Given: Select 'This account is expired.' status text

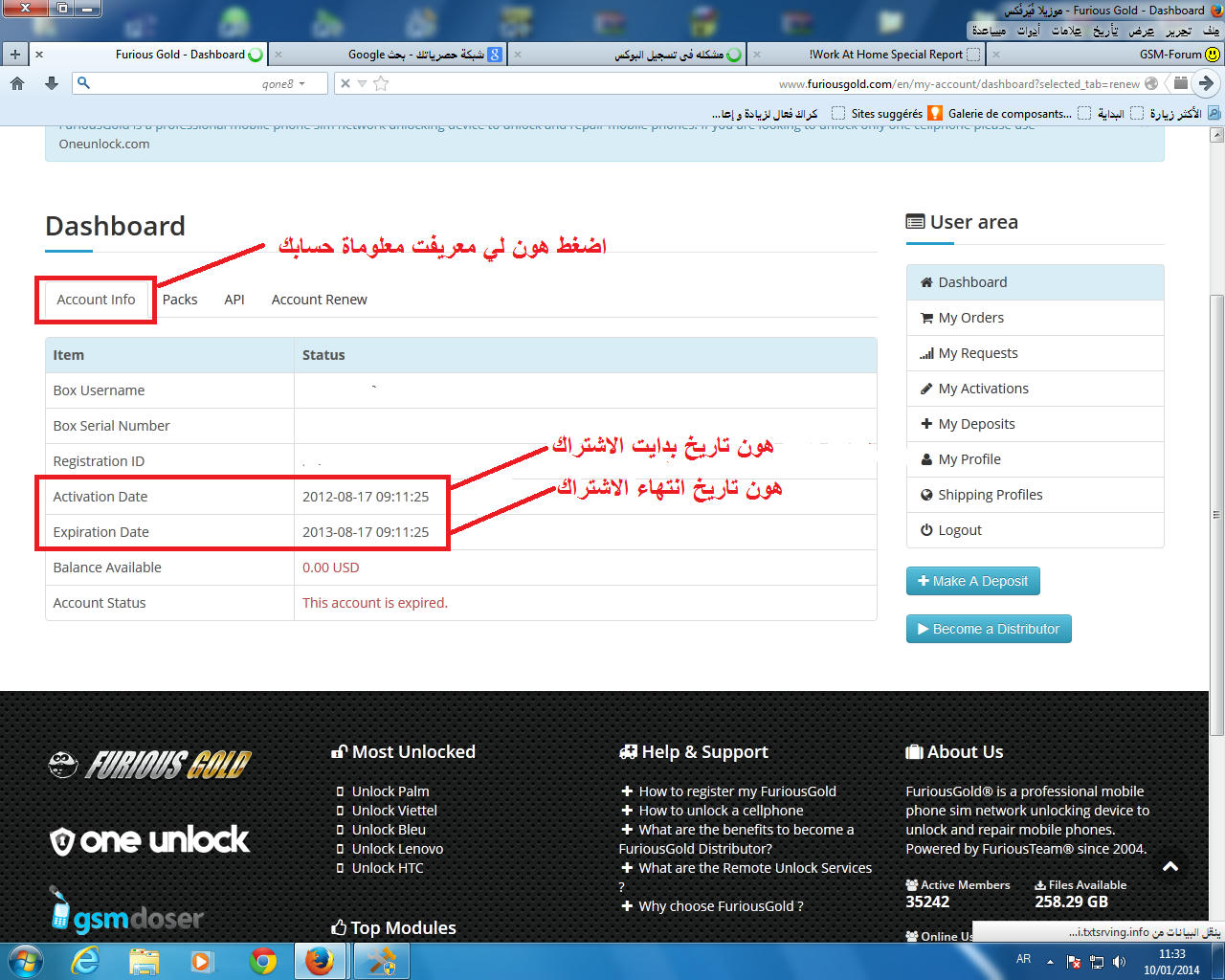Looking at the screenshot, I should click(x=375, y=603).
